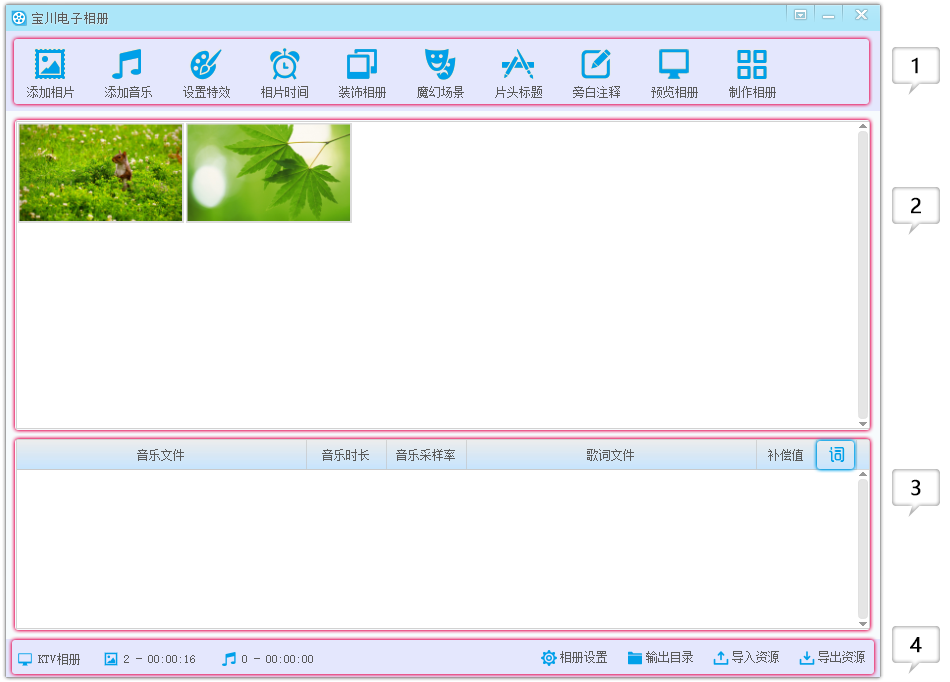Open the 设置特效 effects settings
The width and height of the screenshot is (950, 682).
pos(206,73)
